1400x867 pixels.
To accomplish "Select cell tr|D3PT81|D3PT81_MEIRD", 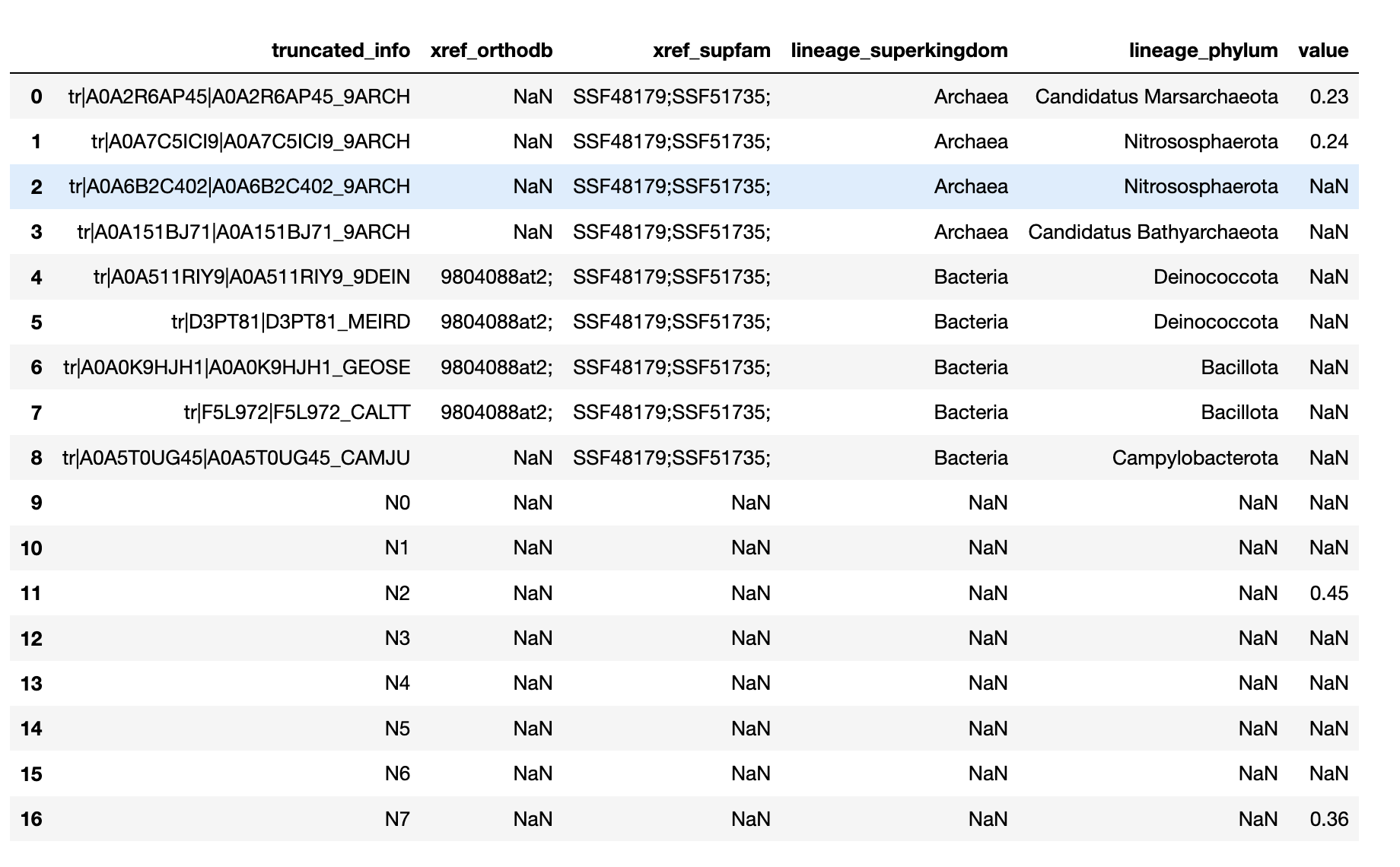I will [x=291, y=322].
